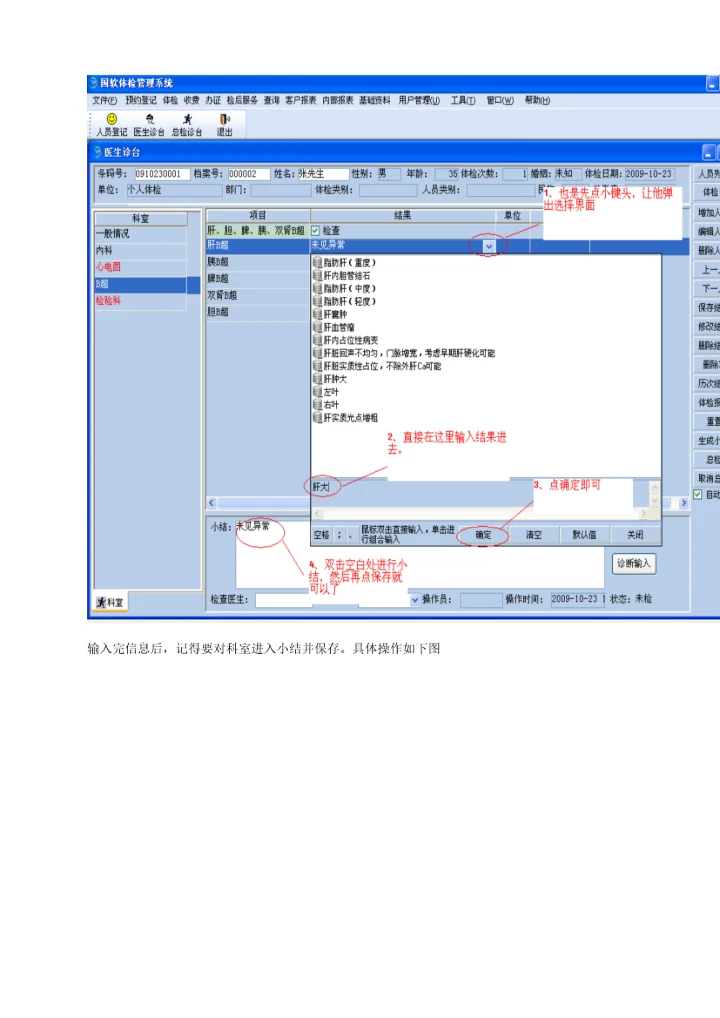
Task: Click the 诊断输入 button
Action: 634,564
